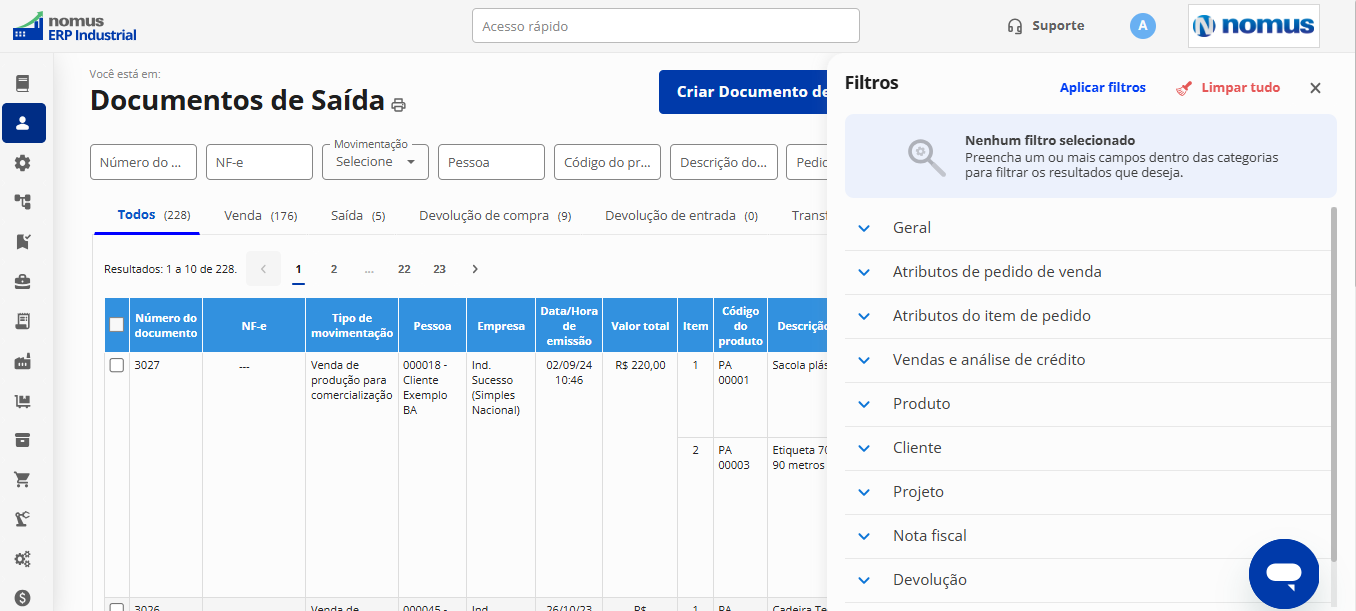Click the headset Suporte icon
This screenshot has width=1356, height=611.
pyautogui.click(x=1015, y=26)
